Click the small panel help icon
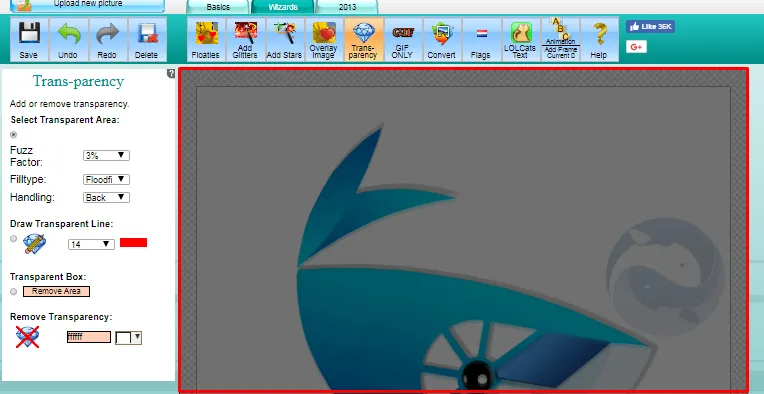Screen dimensions: 764x394 tap(171, 74)
